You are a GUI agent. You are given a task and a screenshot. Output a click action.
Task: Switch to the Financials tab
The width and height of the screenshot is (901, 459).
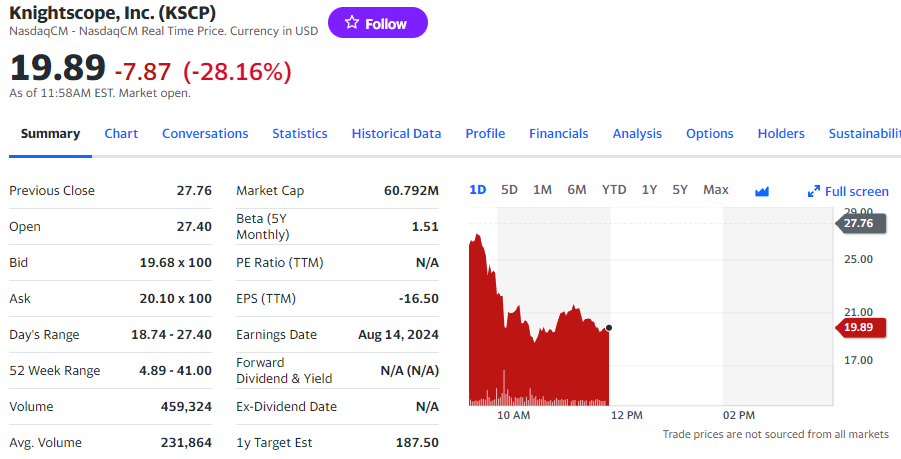(x=559, y=133)
